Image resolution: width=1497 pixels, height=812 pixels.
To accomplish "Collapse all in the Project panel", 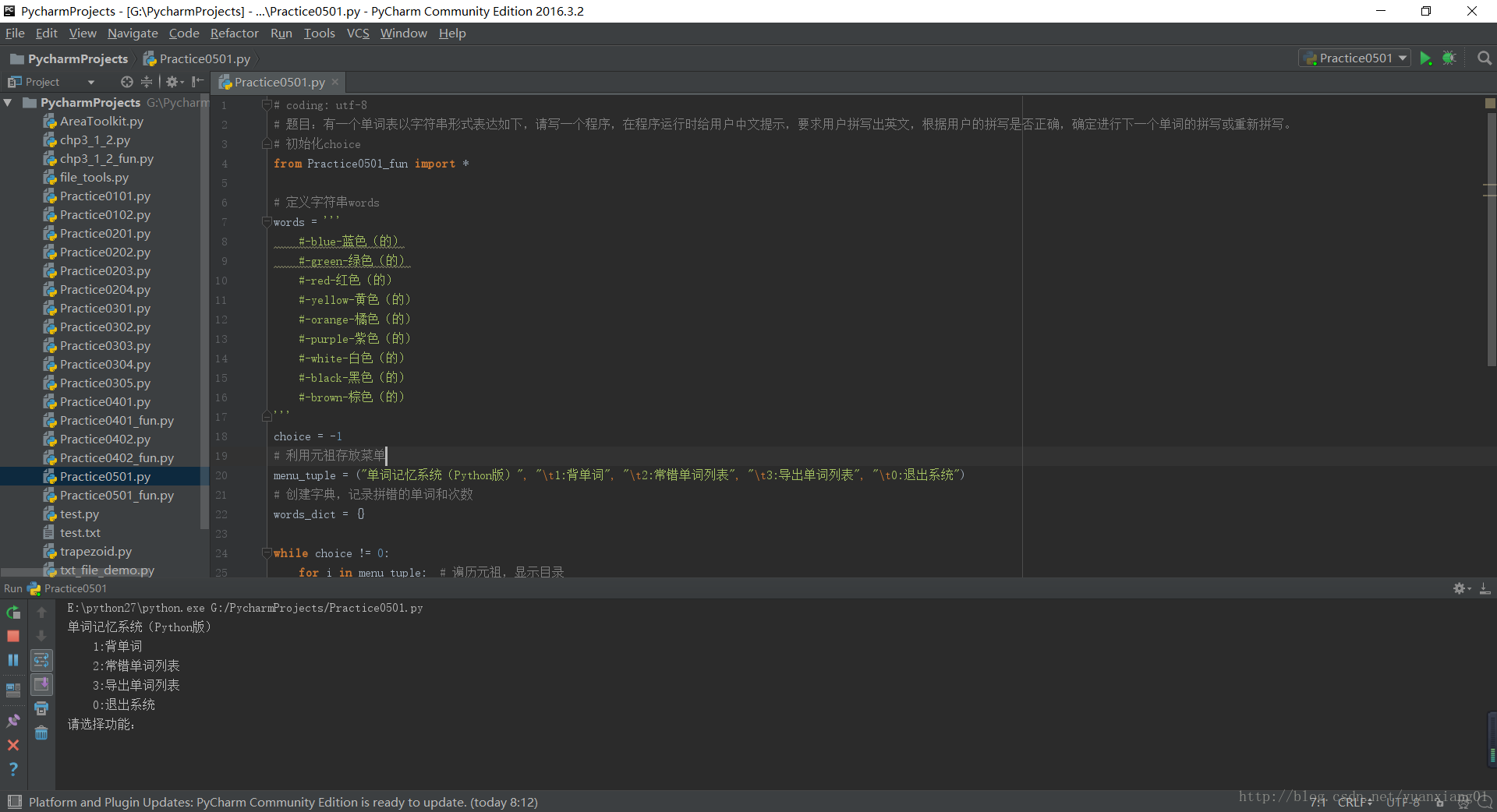I will click(147, 82).
